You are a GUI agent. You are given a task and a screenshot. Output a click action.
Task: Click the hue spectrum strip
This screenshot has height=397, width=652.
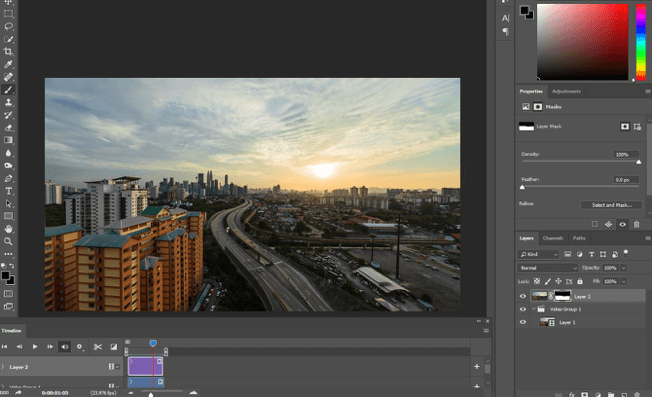[641, 42]
